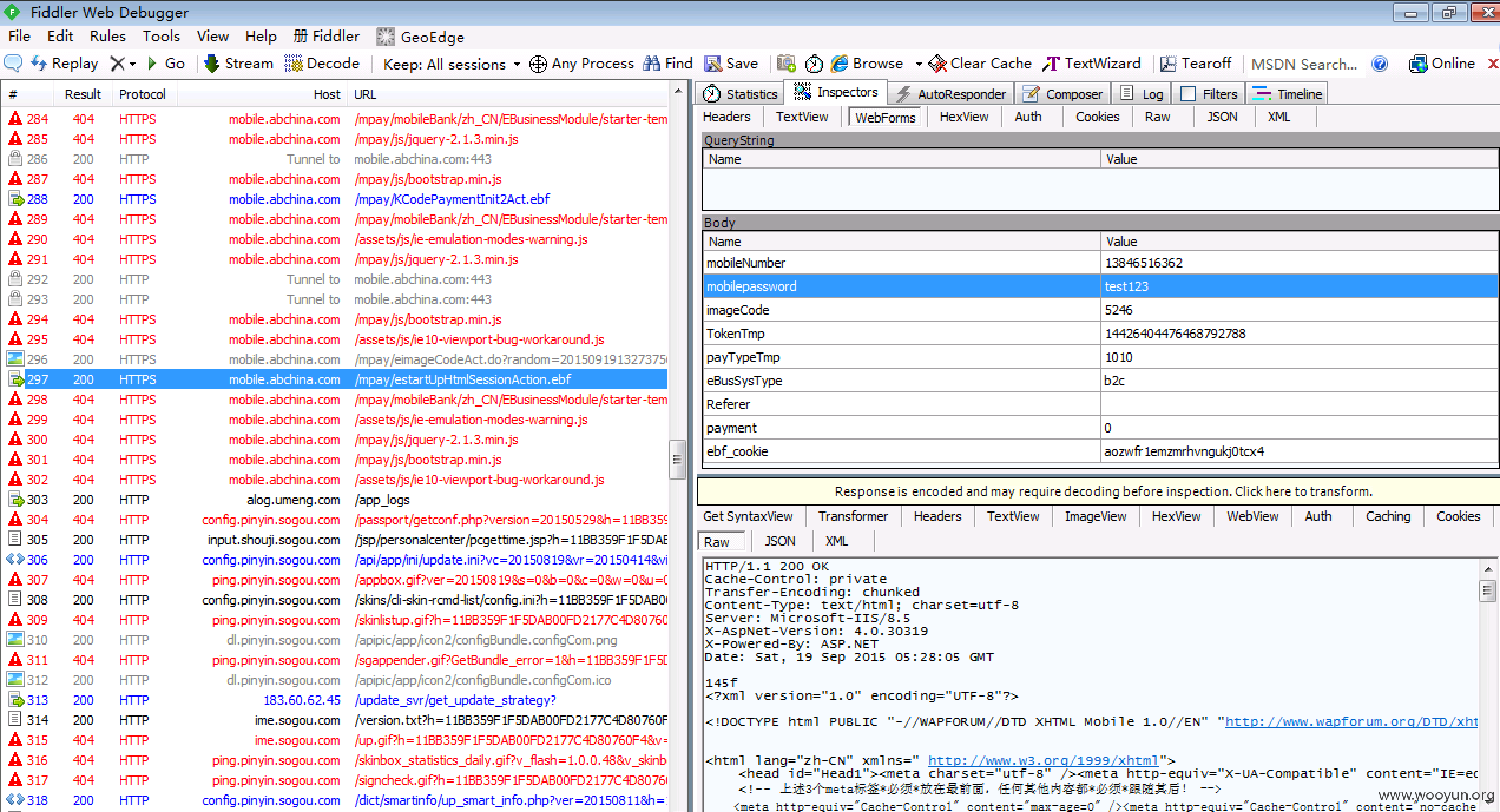The width and height of the screenshot is (1500, 812).
Task: Select the request HexView tab
Action: 964,117
